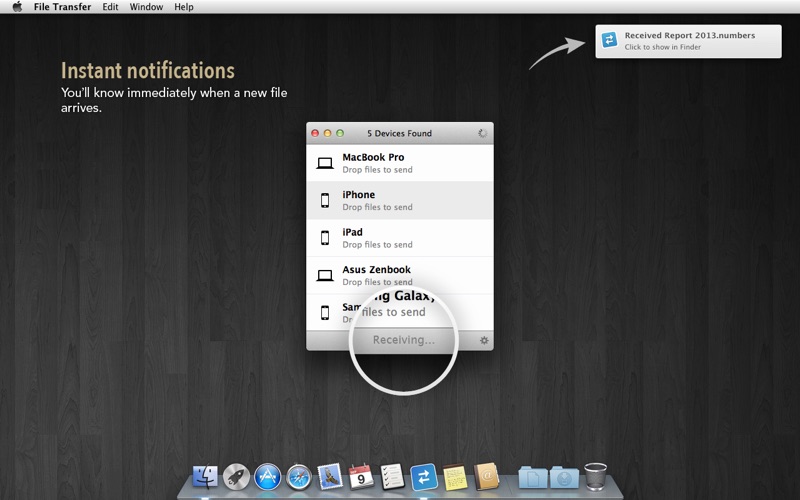Screen dimensions: 800x500
Task: Select the iPad device row
Action: [399, 238]
